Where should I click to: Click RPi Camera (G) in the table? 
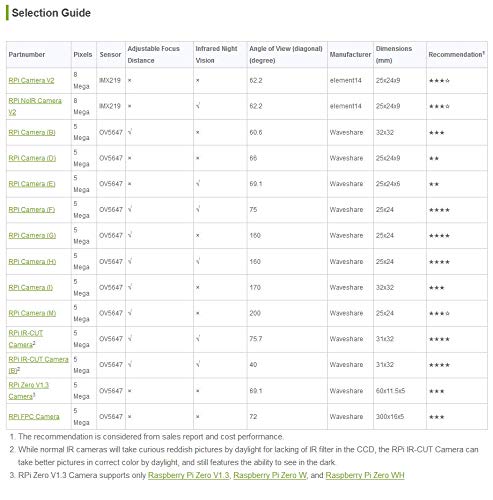32,236
